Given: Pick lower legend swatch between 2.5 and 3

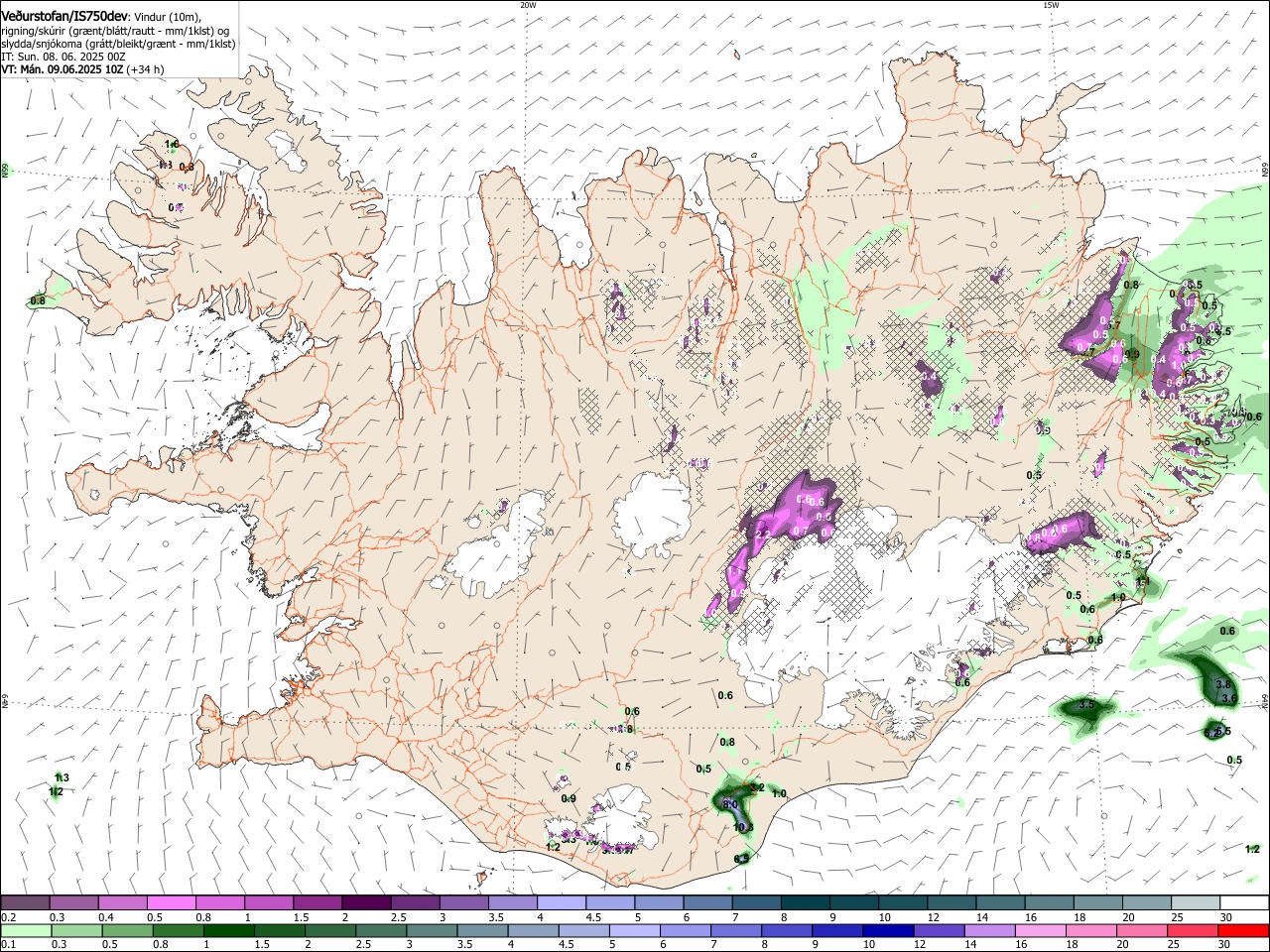Looking at the screenshot, I should 382,930.
